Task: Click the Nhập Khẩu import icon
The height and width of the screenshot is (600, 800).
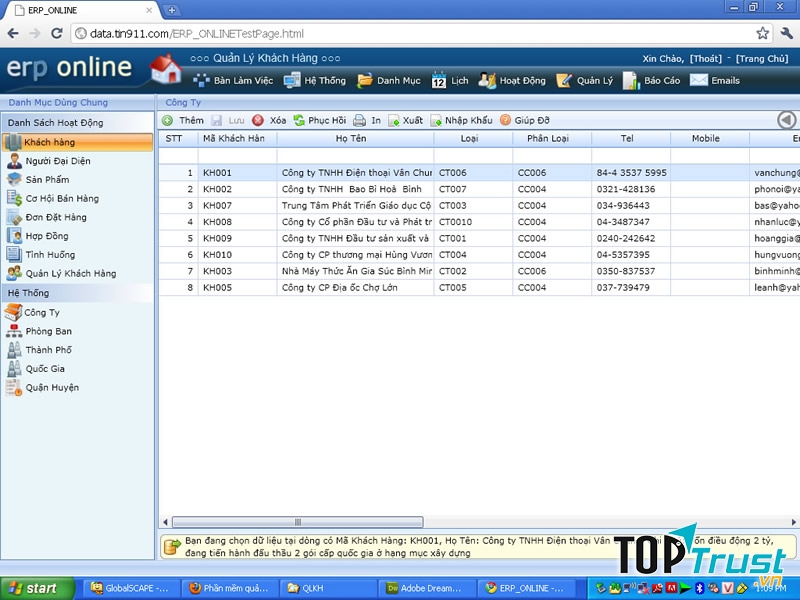Action: point(436,120)
